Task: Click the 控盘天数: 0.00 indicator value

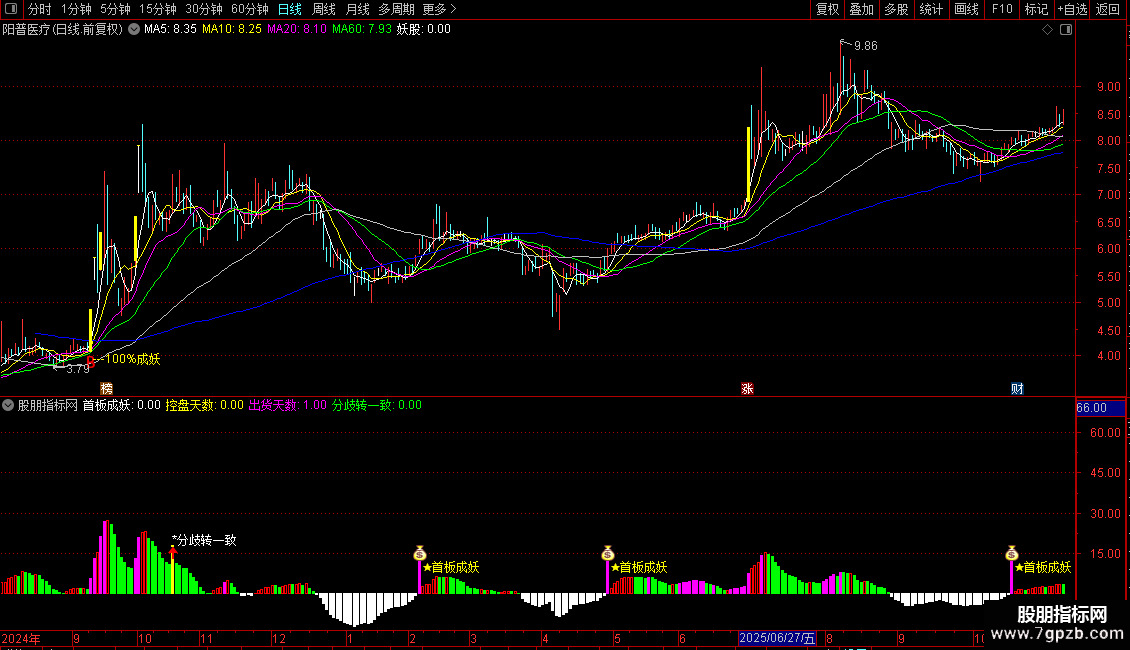Action: pyautogui.click(x=205, y=406)
